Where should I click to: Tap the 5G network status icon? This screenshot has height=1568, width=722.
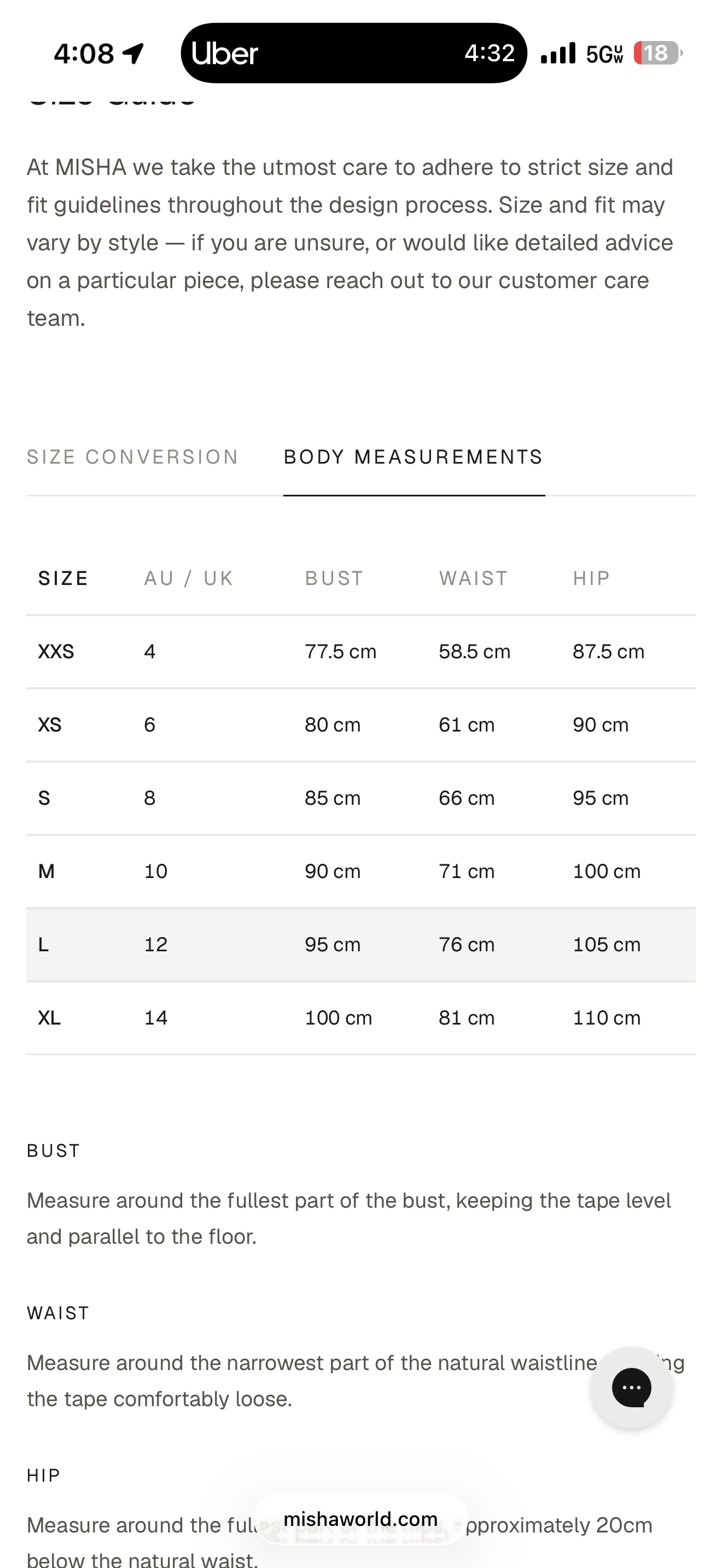point(604,54)
